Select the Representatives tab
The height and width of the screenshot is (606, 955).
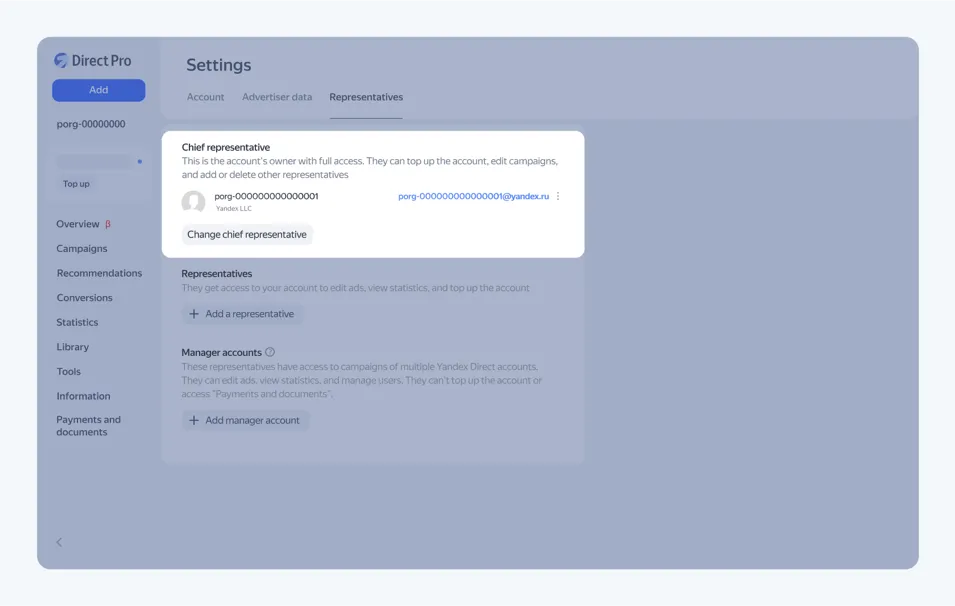[366, 97]
